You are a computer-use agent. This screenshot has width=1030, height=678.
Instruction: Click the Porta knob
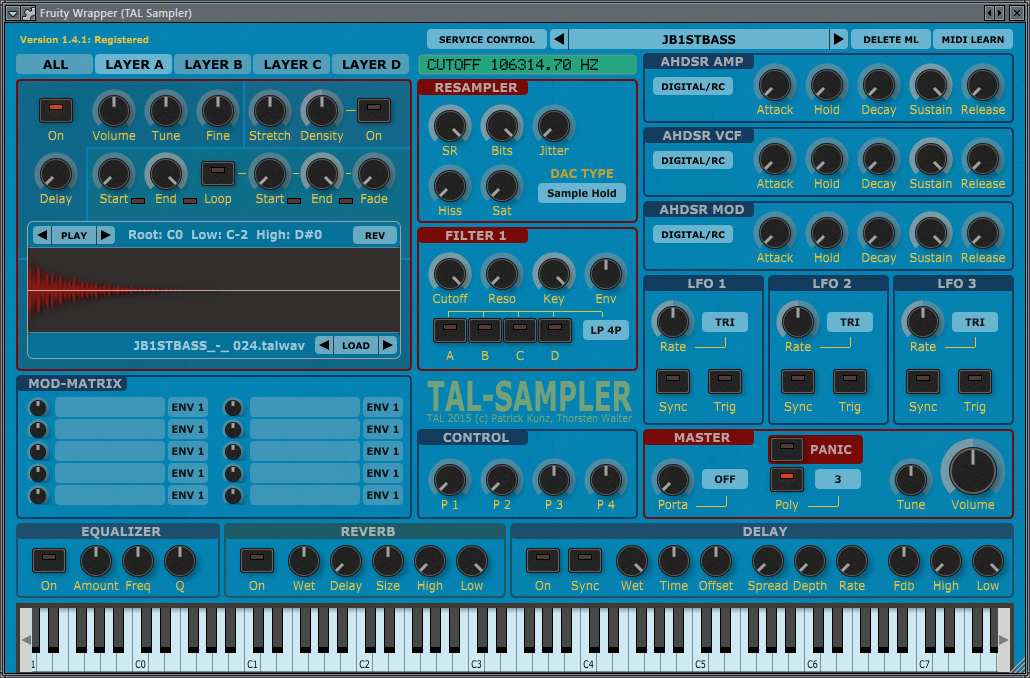point(673,480)
